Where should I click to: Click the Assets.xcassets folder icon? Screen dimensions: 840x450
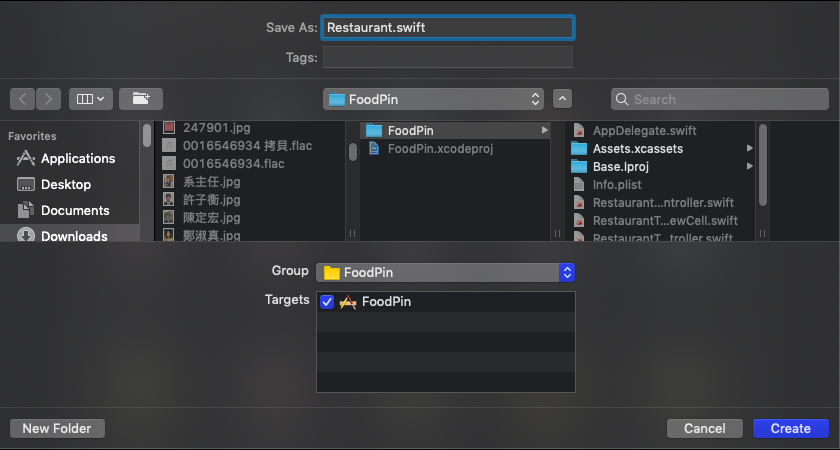pos(578,148)
